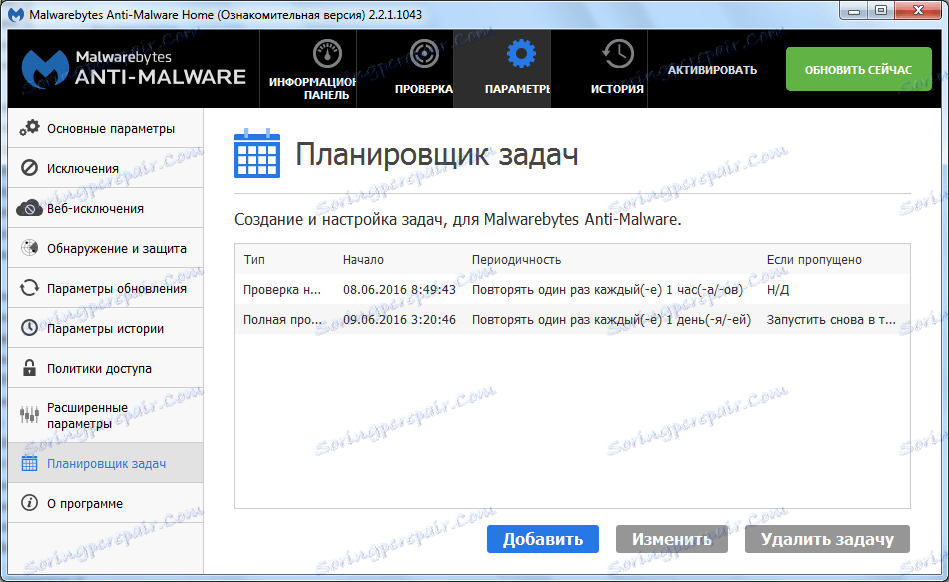This screenshot has width=949, height=582.
Task: Close the Malwarebytes window
Action: coord(919,10)
